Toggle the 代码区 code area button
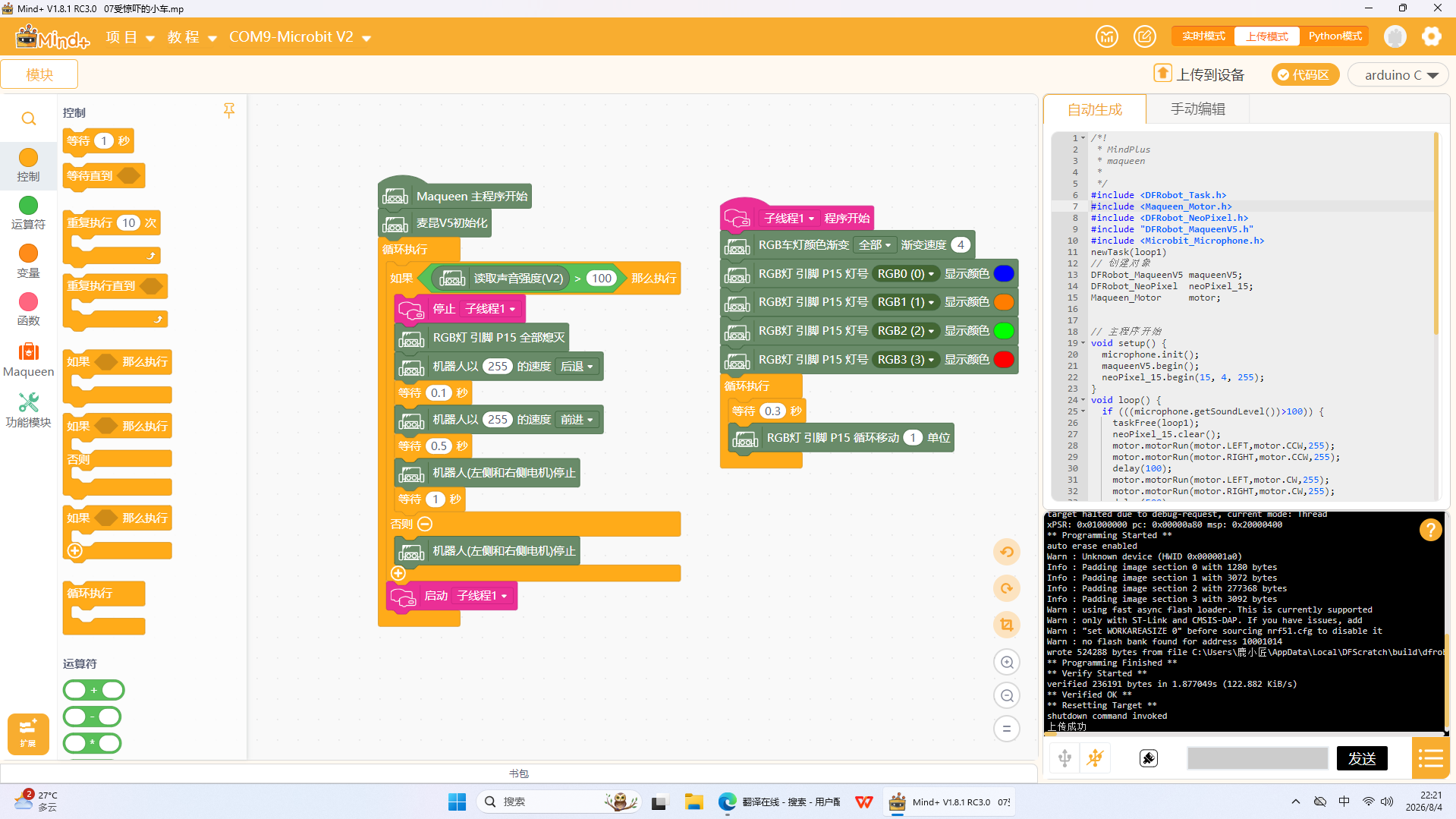Screen dimensions: 1456x819 [1304, 74]
